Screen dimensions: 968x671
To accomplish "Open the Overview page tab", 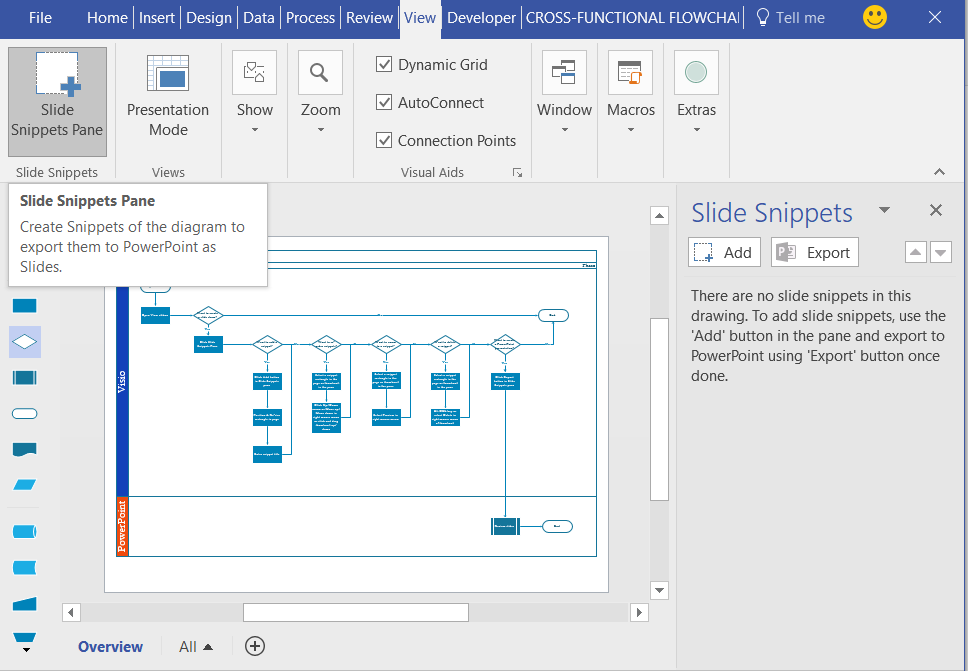I will click(110, 647).
